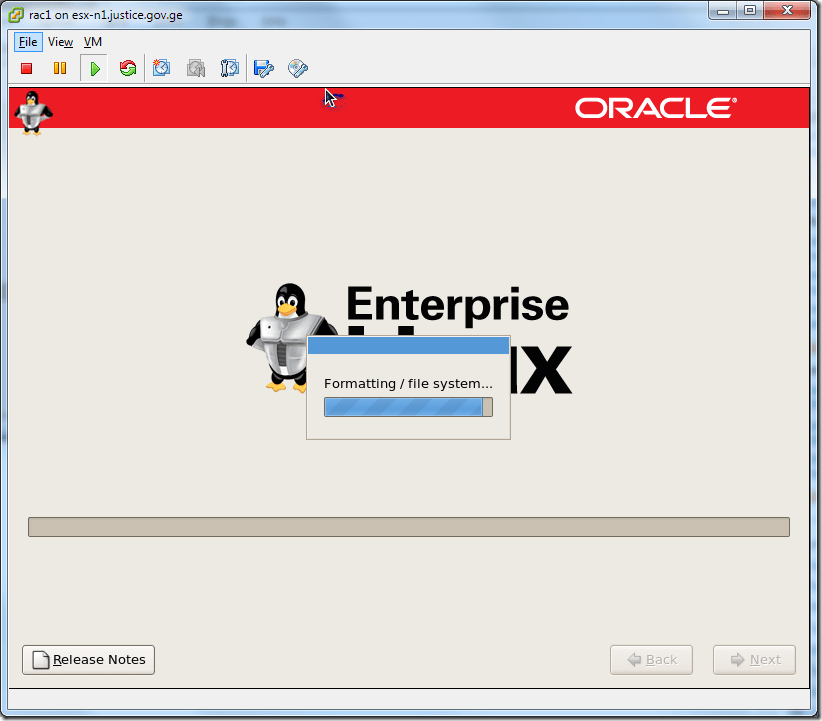Click the disabled Next button

(753, 659)
